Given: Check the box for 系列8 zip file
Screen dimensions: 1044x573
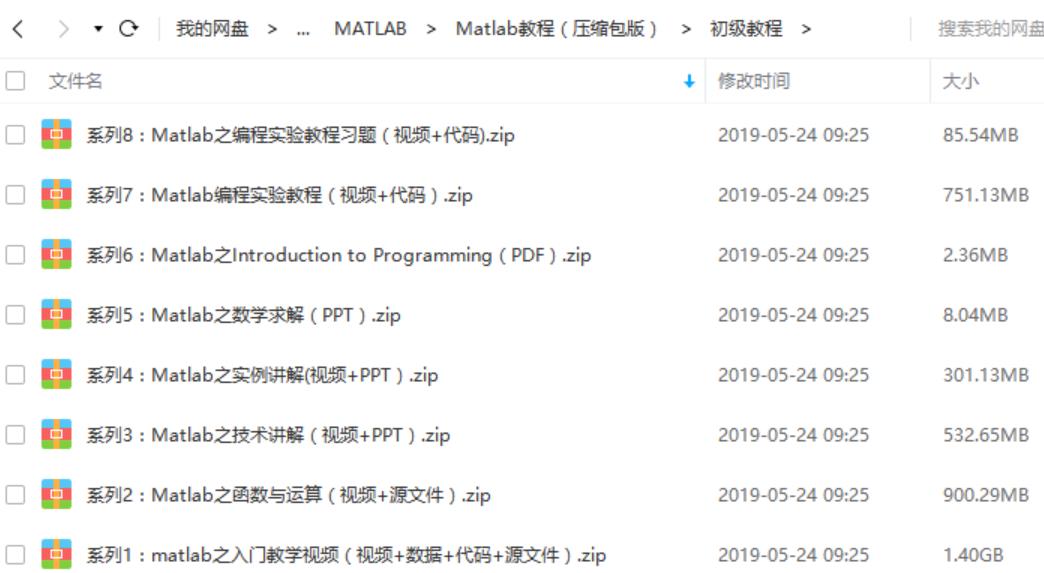Looking at the screenshot, I should (15, 135).
